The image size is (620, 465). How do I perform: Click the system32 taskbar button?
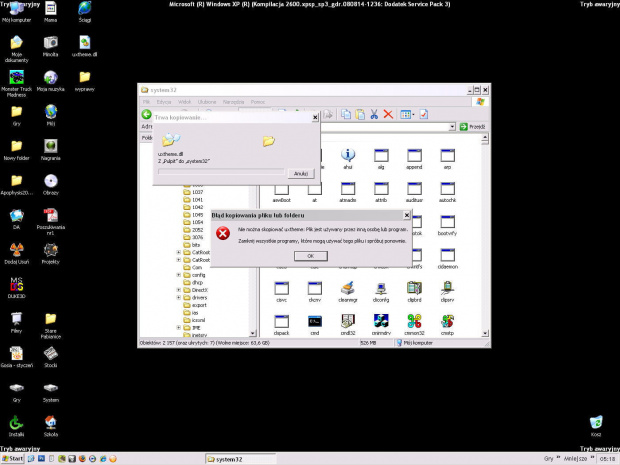point(240,459)
